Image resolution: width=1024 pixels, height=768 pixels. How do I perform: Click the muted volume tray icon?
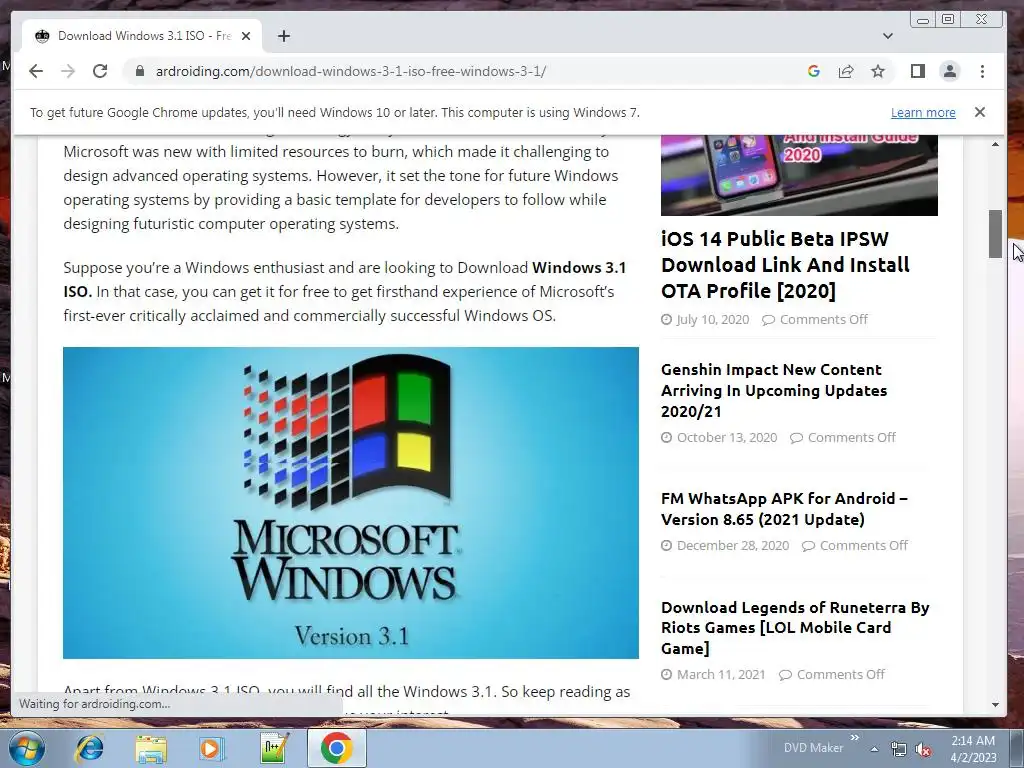point(923,749)
